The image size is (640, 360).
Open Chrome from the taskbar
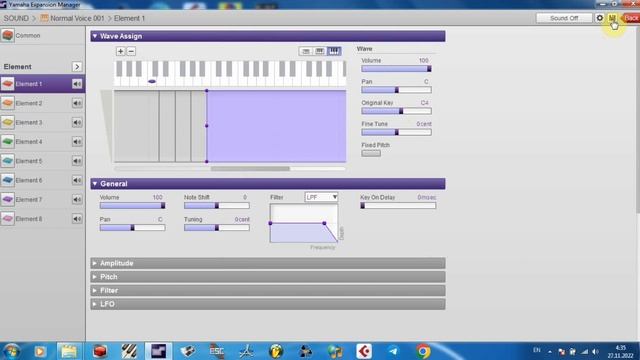click(423, 351)
